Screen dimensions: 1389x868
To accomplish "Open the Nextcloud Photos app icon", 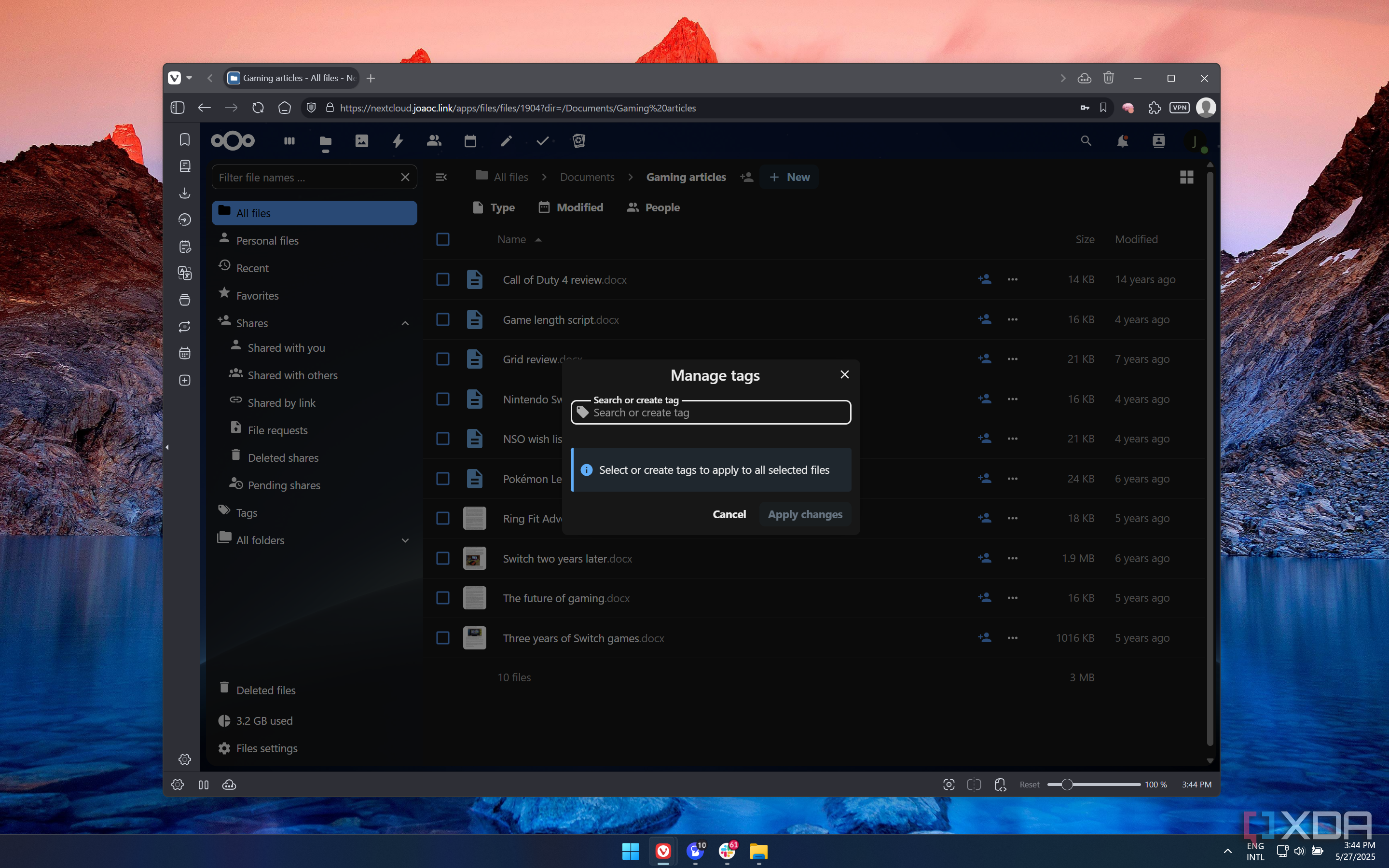I will coord(361,141).
